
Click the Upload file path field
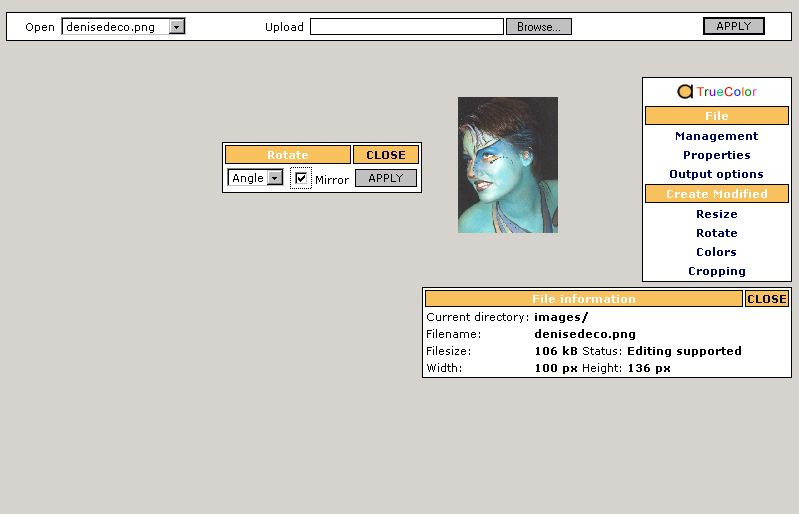point(406,27)
